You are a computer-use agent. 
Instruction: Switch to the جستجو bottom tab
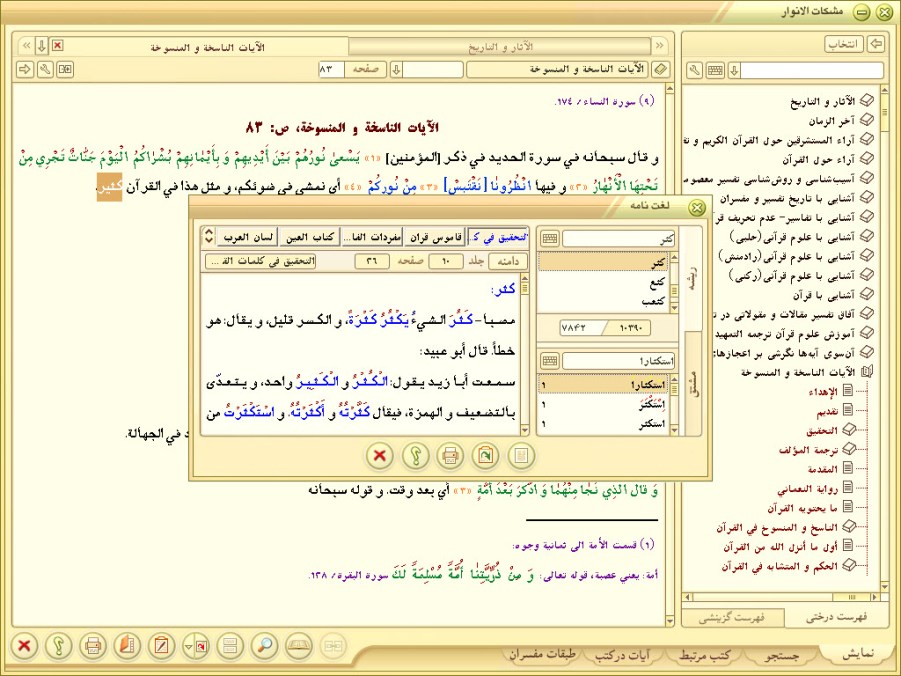[x=782, y=655]
